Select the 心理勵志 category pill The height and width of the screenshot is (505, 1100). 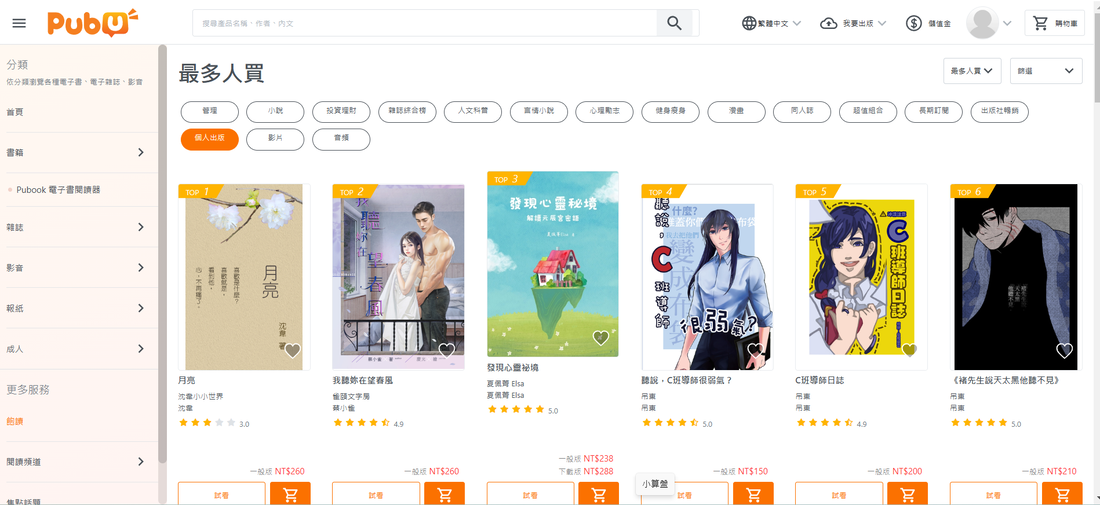pos(604,112)
